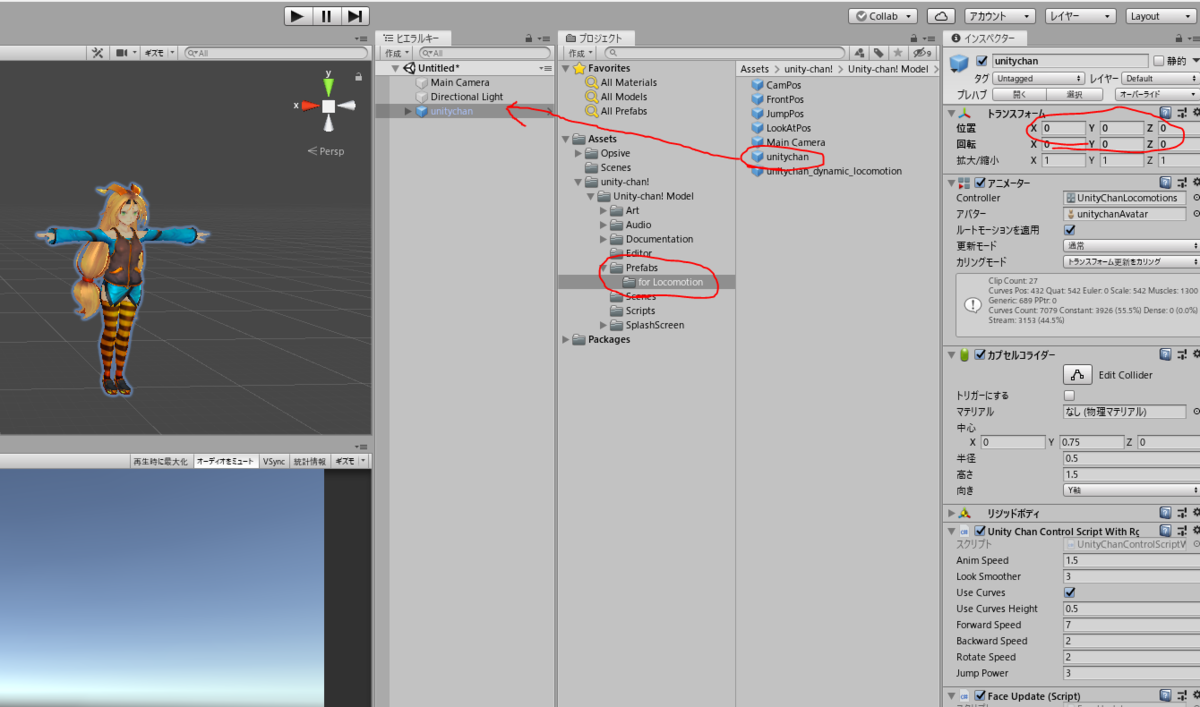
Task: Open the Collab dropdown
Action: point(883,16)
